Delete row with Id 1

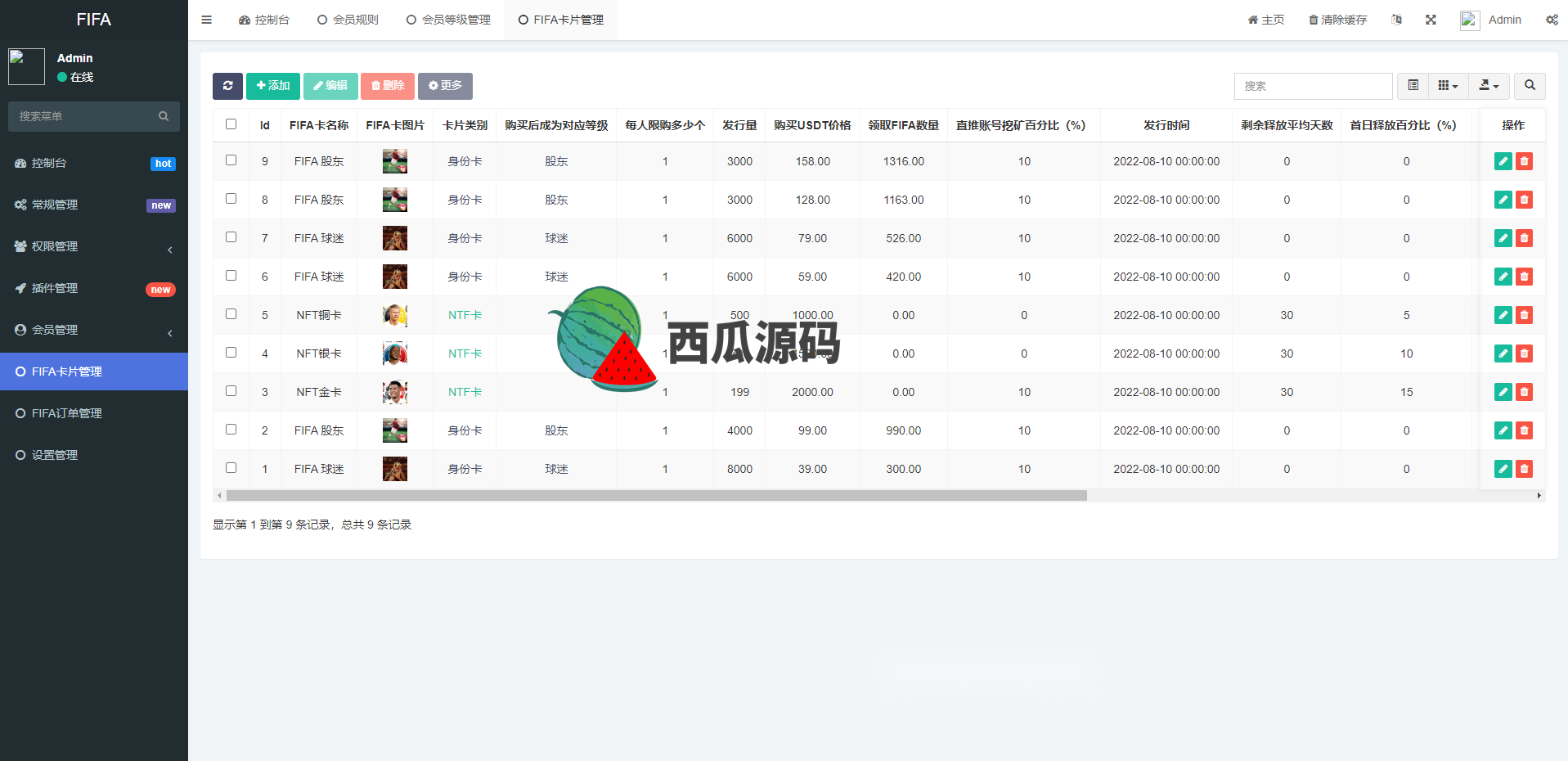coord(1524,469)
